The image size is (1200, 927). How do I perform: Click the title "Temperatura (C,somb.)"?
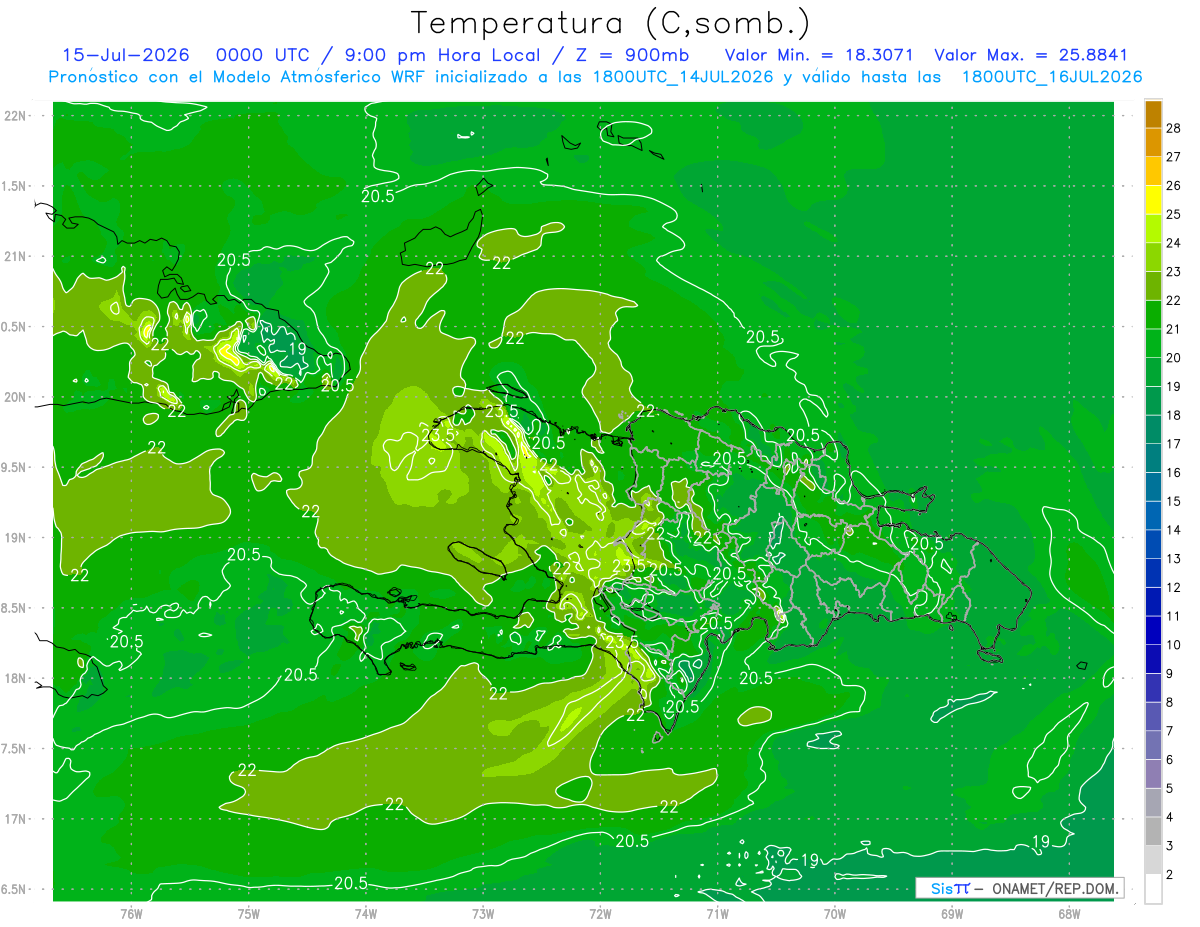coord(611,23)
